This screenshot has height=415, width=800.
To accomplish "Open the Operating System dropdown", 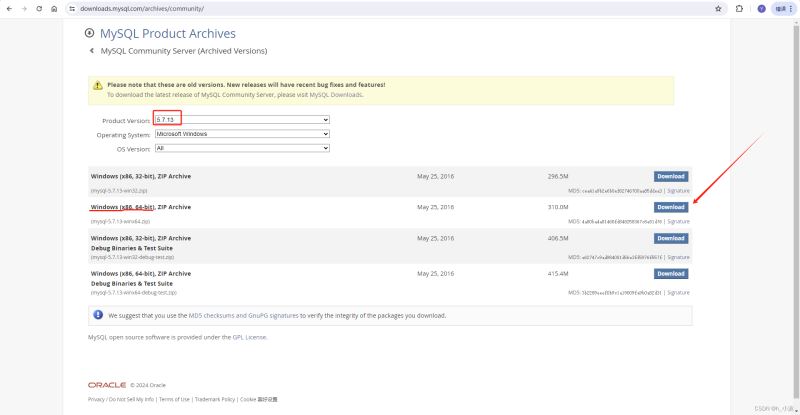I will [x=241, y=134].
